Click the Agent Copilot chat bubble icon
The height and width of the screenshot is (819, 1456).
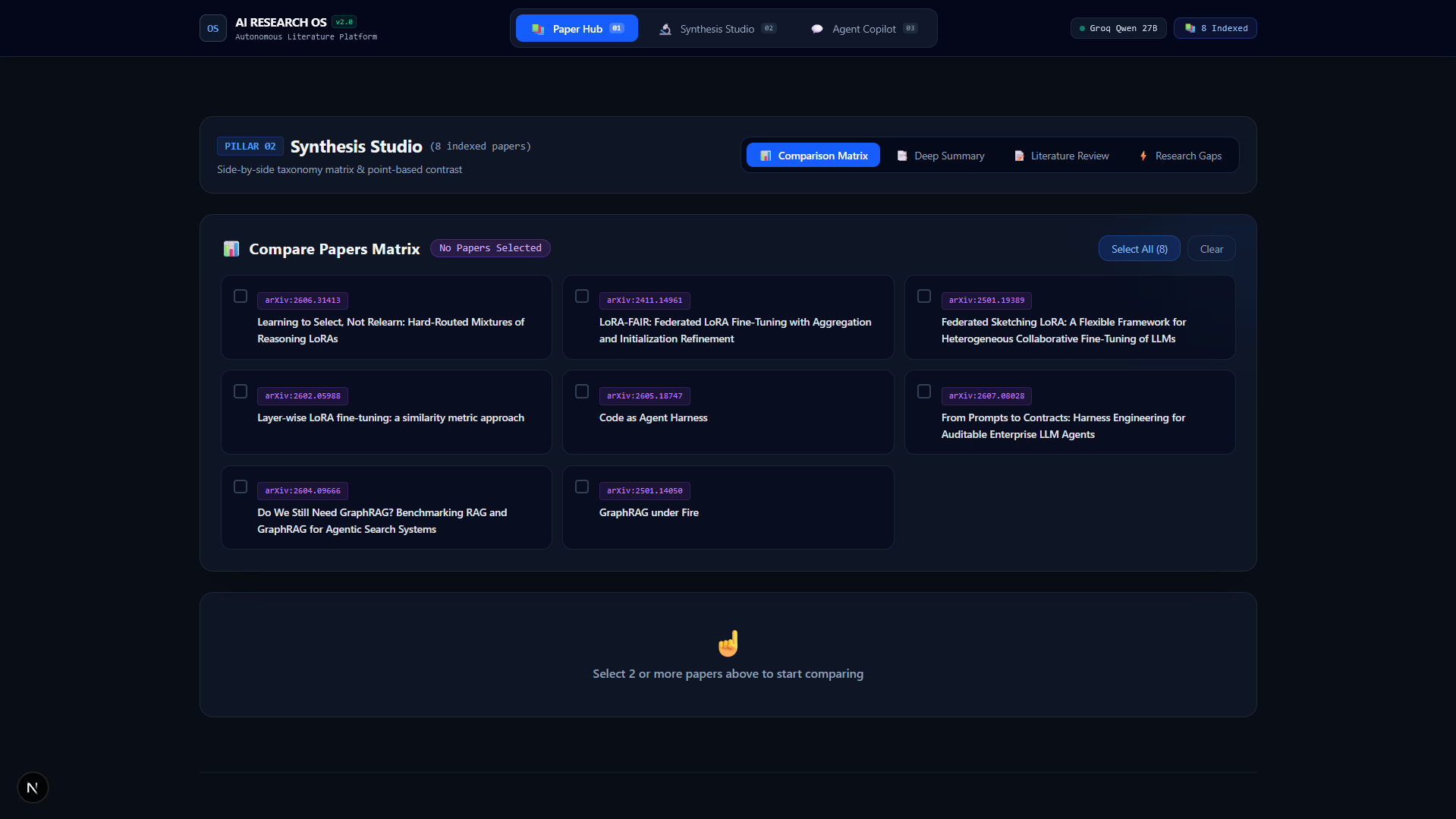click(817, 29)
